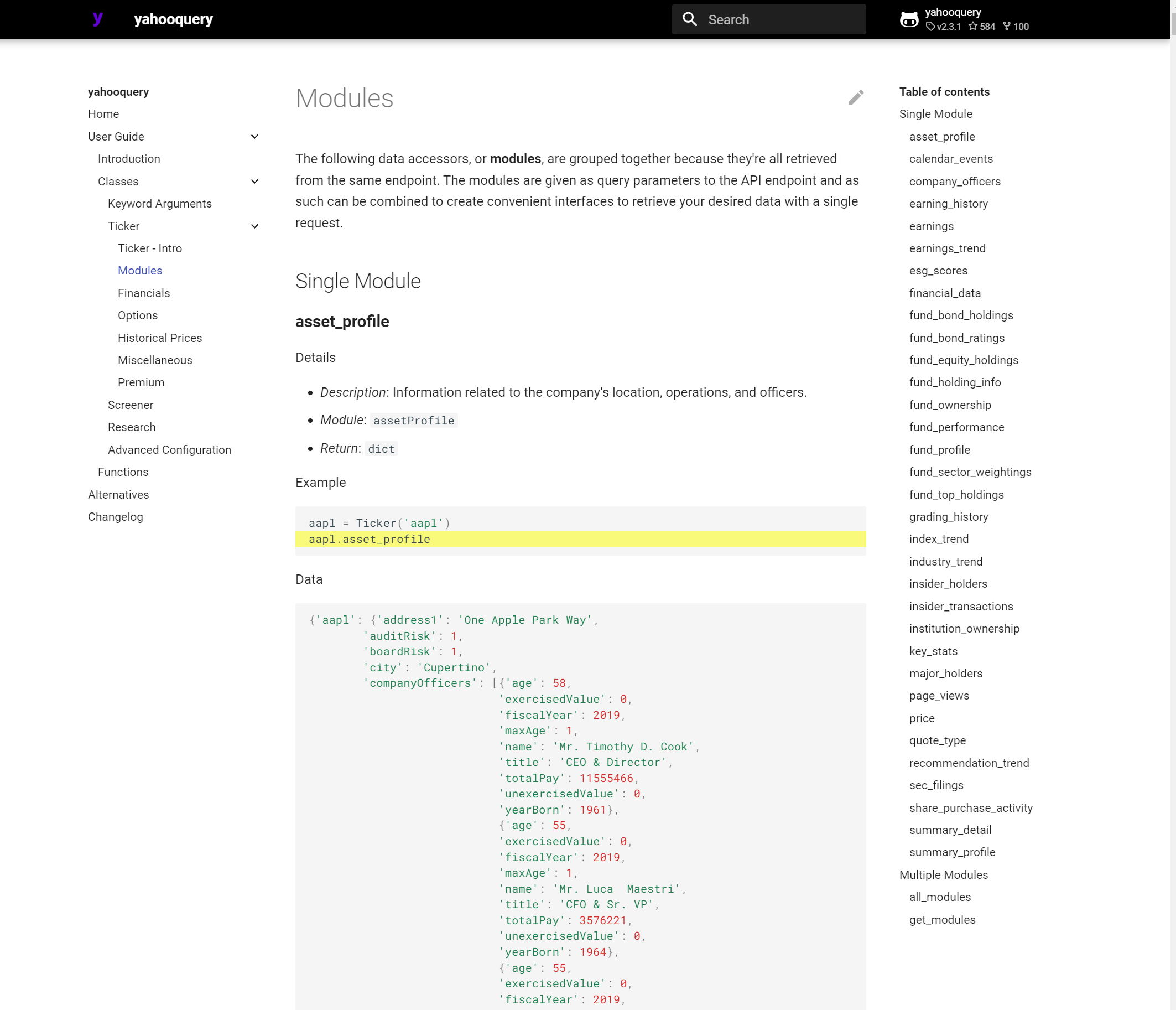Jump to company_officers section

point(955,182)
